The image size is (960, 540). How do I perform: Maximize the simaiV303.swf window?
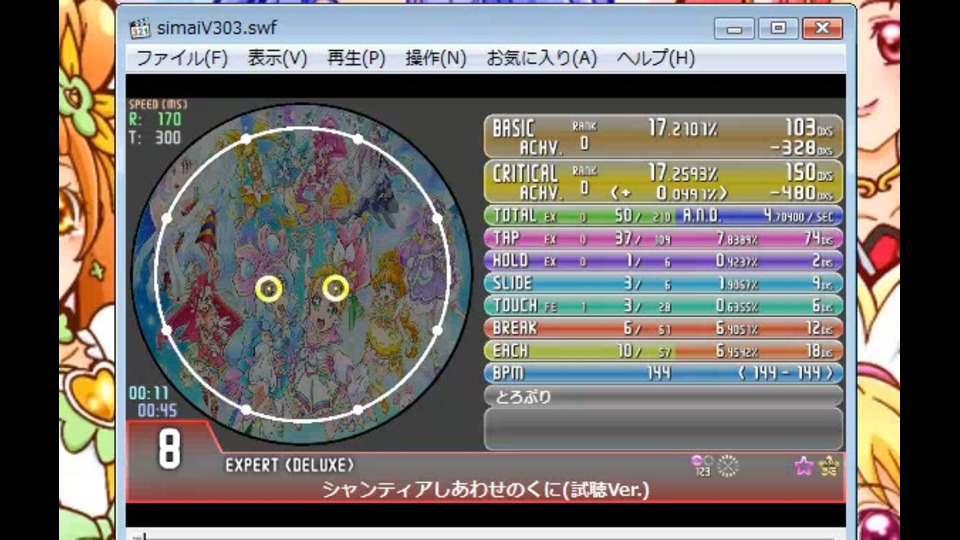click(x=778, y=28)
